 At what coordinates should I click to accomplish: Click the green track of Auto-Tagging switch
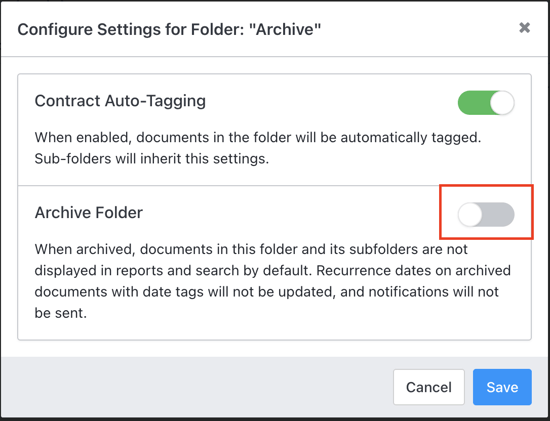click(474, 103)
